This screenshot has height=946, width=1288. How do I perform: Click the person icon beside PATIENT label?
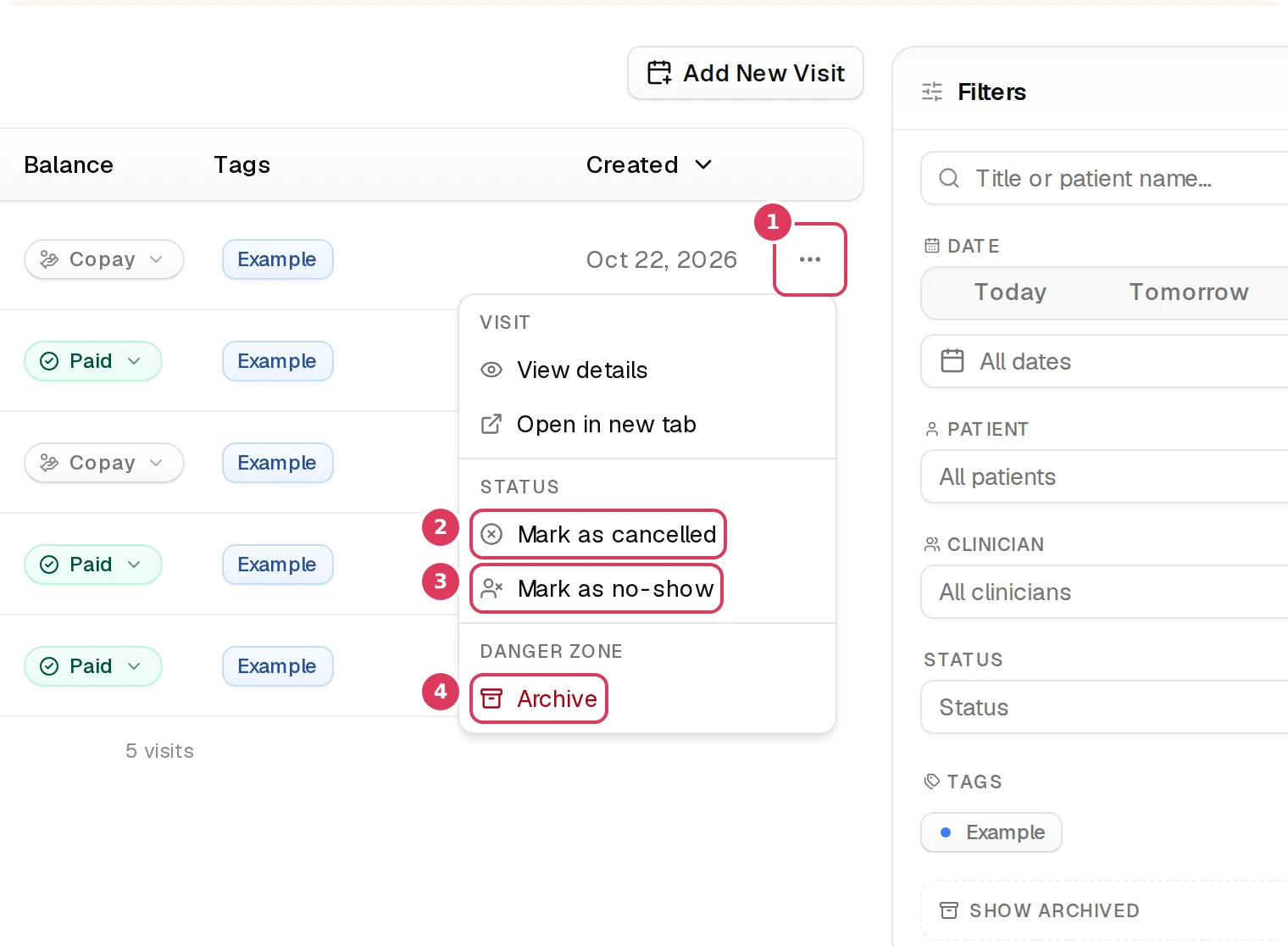932,429
